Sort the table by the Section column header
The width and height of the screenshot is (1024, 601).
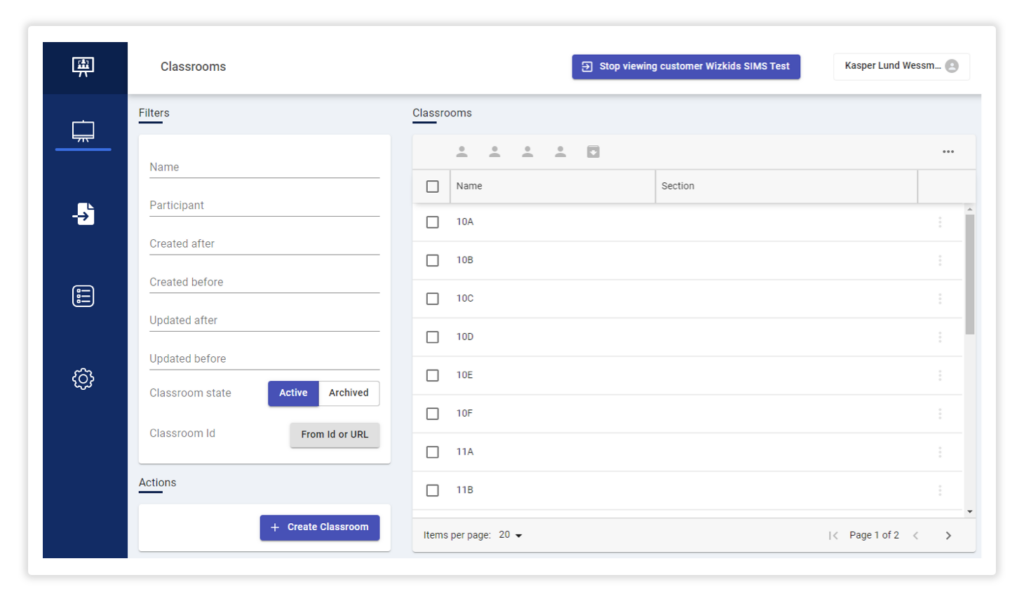pyautogui.click(x=678, y=186)
